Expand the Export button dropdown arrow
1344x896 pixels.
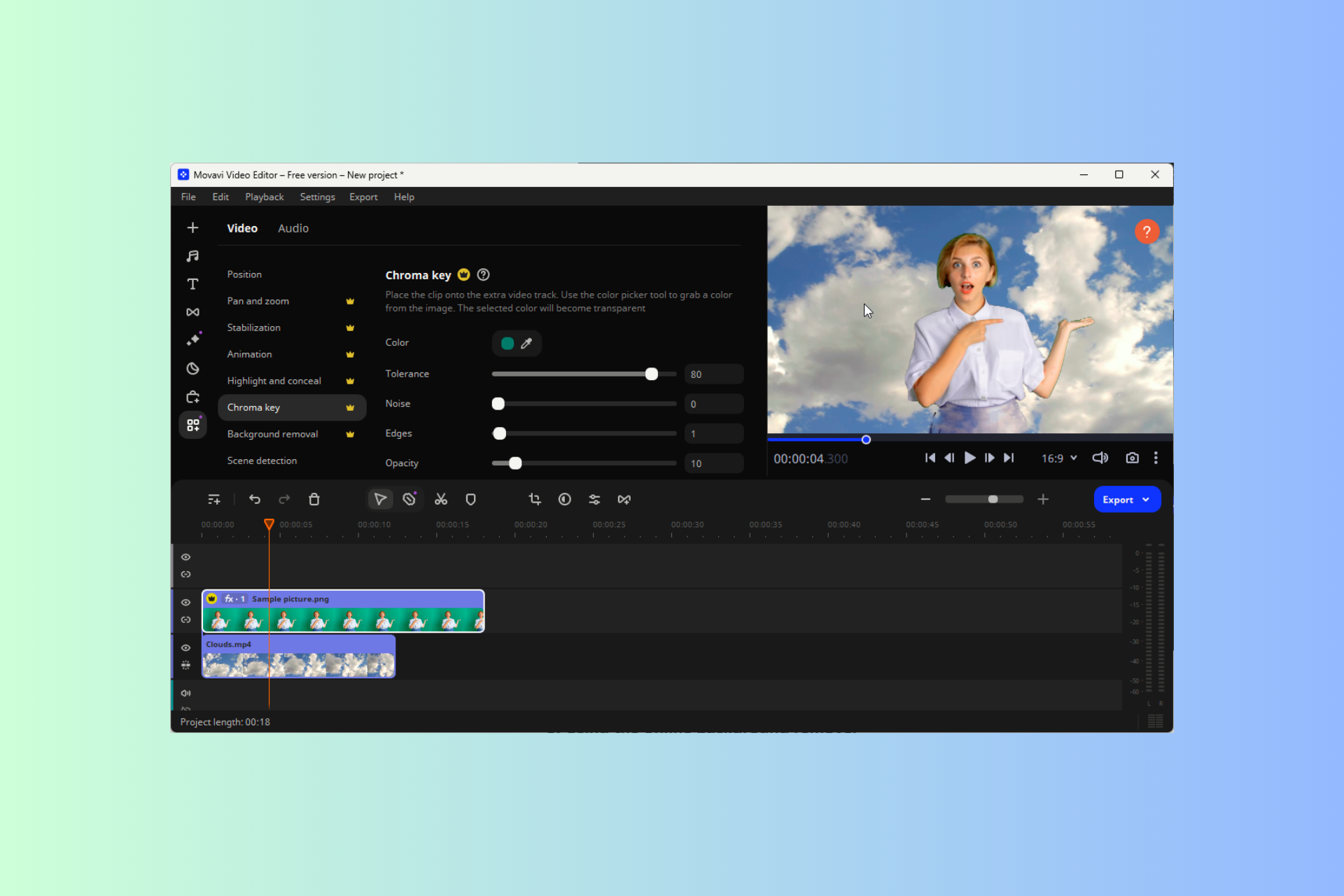(x=1146, y=500)
